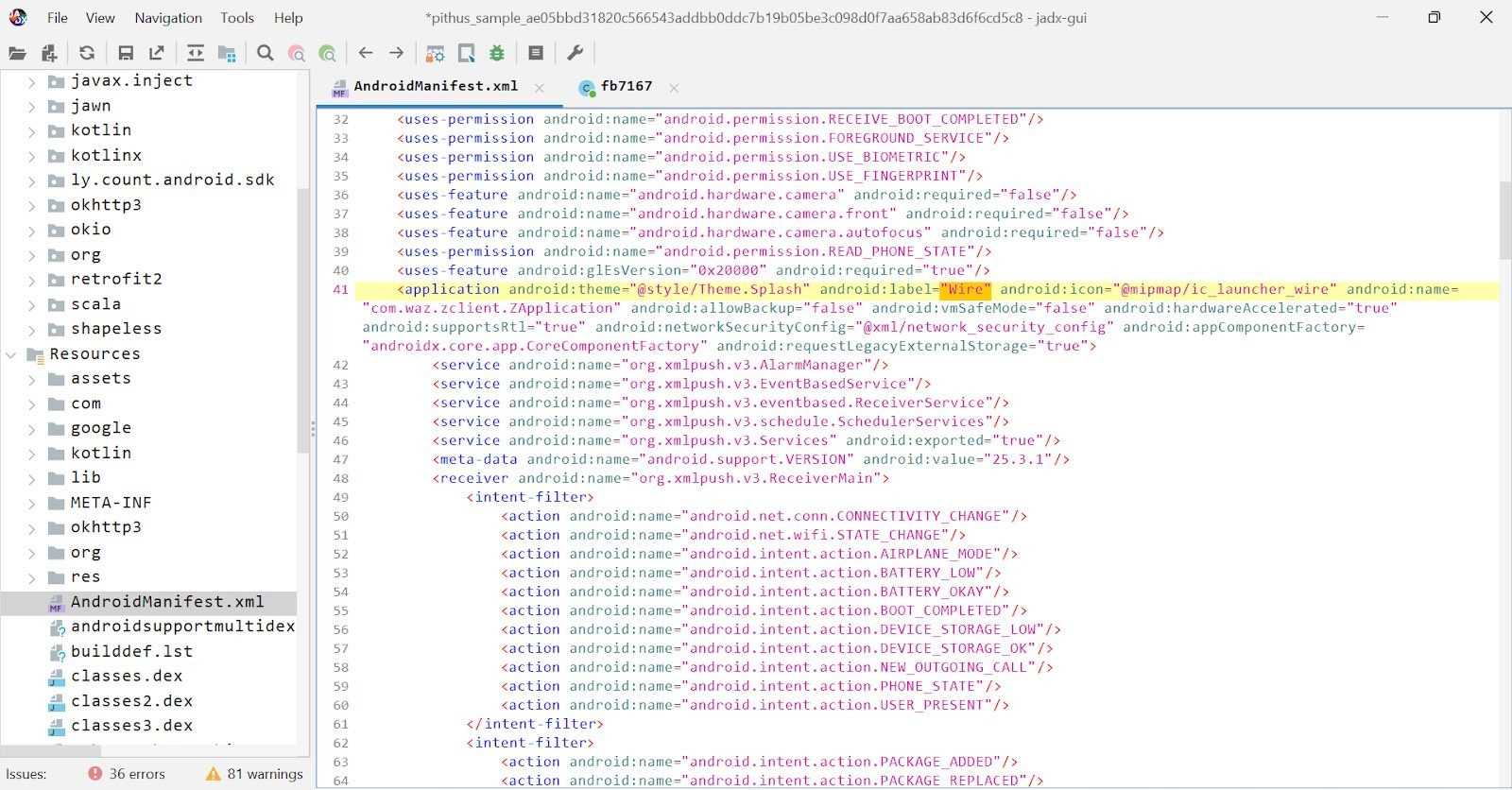Select builddef.lst file in tree
1512x790 pixels.
pos(131,652)
